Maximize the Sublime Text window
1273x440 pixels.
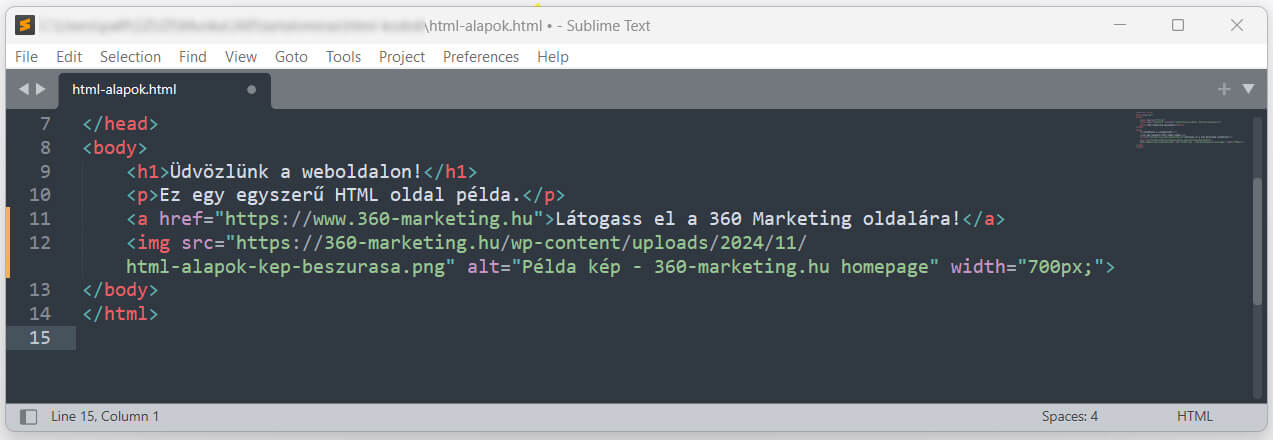pos(1178,26)
